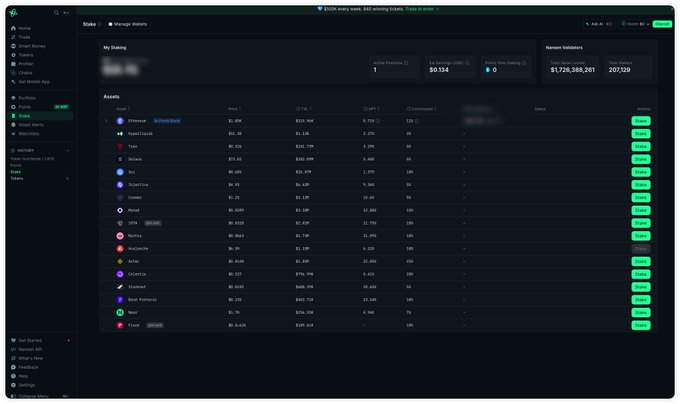Image resolution: width=680 pixels, height=404 pixels.
Task: Open Home in the sidebar
Action: [24, 28]
